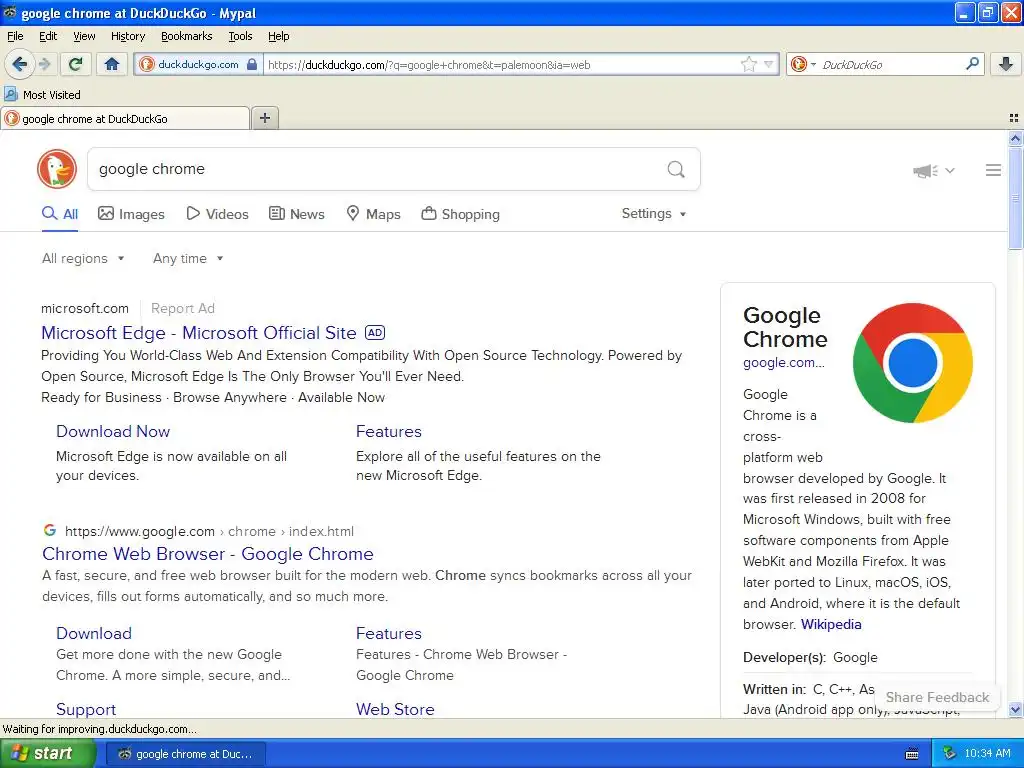
Task: Open the View menu
Action: 84,36
